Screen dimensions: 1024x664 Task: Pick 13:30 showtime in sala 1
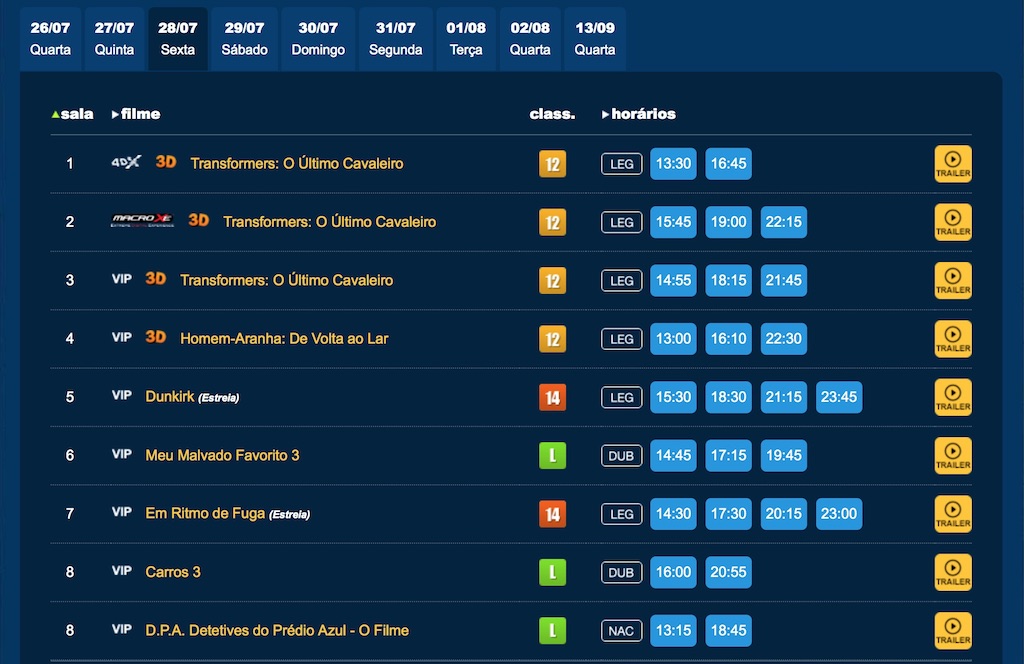click(x=673, y=163)
